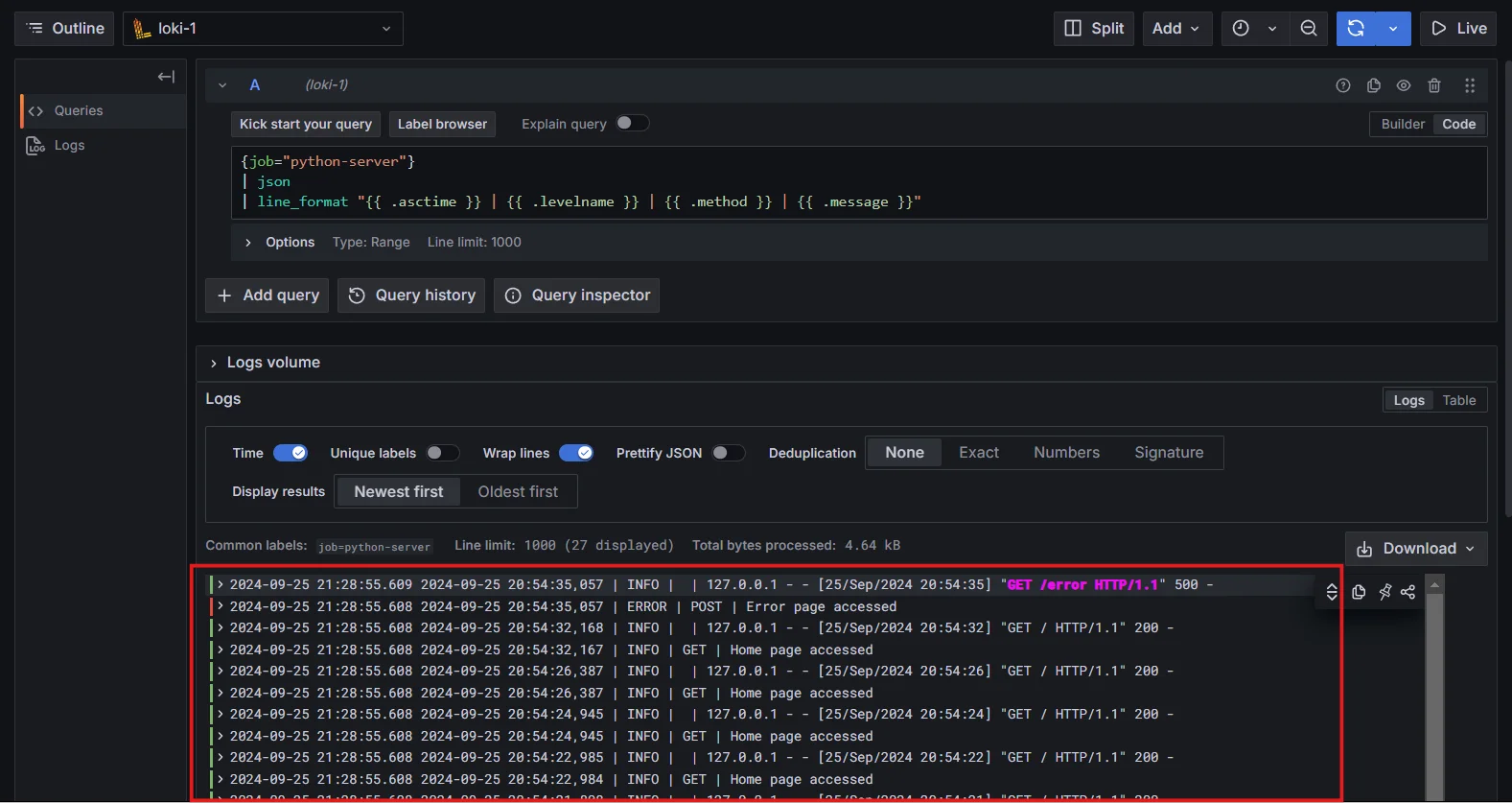Image resolution: width=1512 pixels, height=803 pixels.
Task: Select Exact deduplication
Action: pyautogui.click(x=979, y=453)
